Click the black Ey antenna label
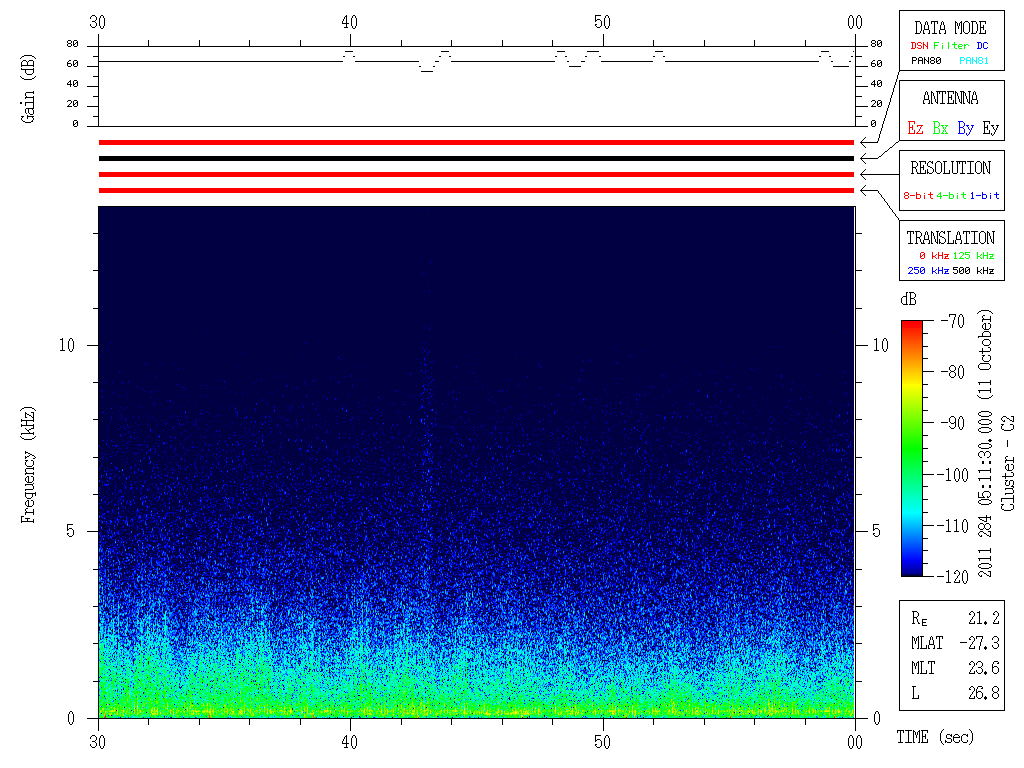Image resolution: width=1024 pixels, height=768 pixels. pos(990,129)
